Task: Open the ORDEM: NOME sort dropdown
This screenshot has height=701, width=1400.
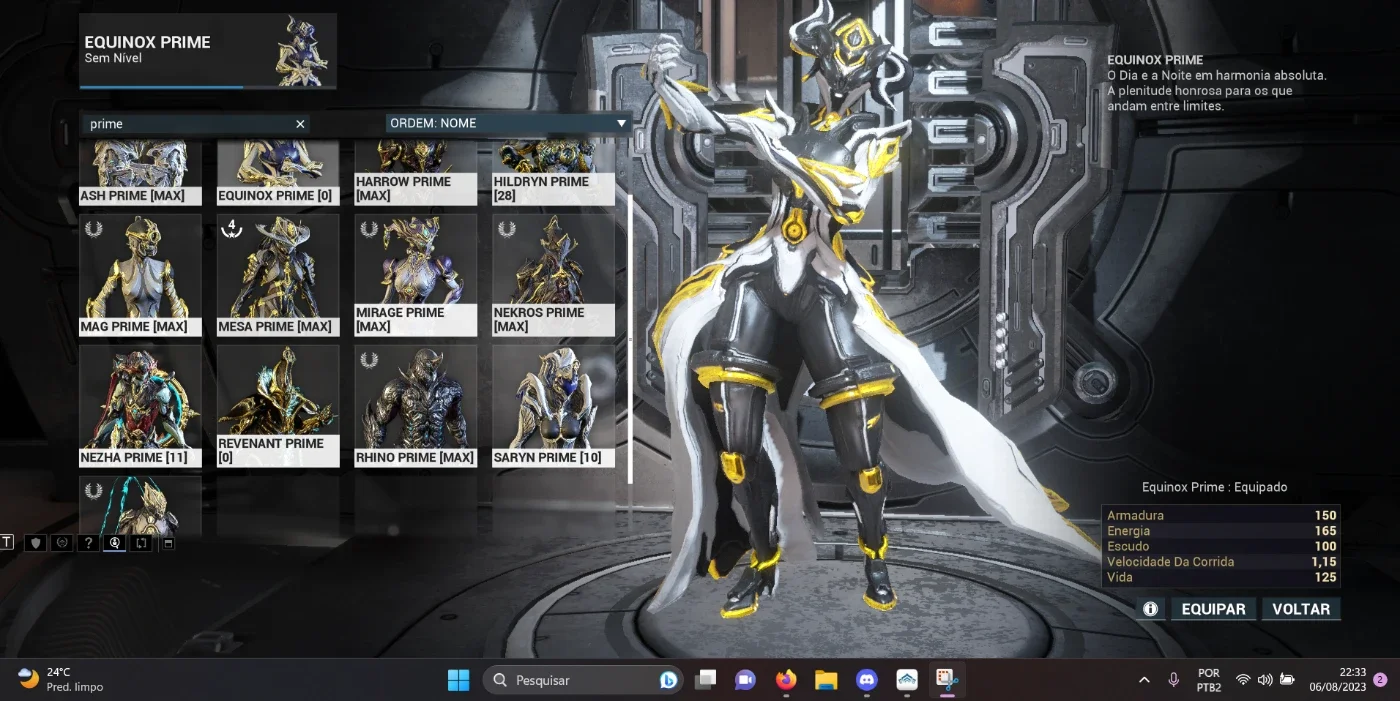Action: coord(508,123)
